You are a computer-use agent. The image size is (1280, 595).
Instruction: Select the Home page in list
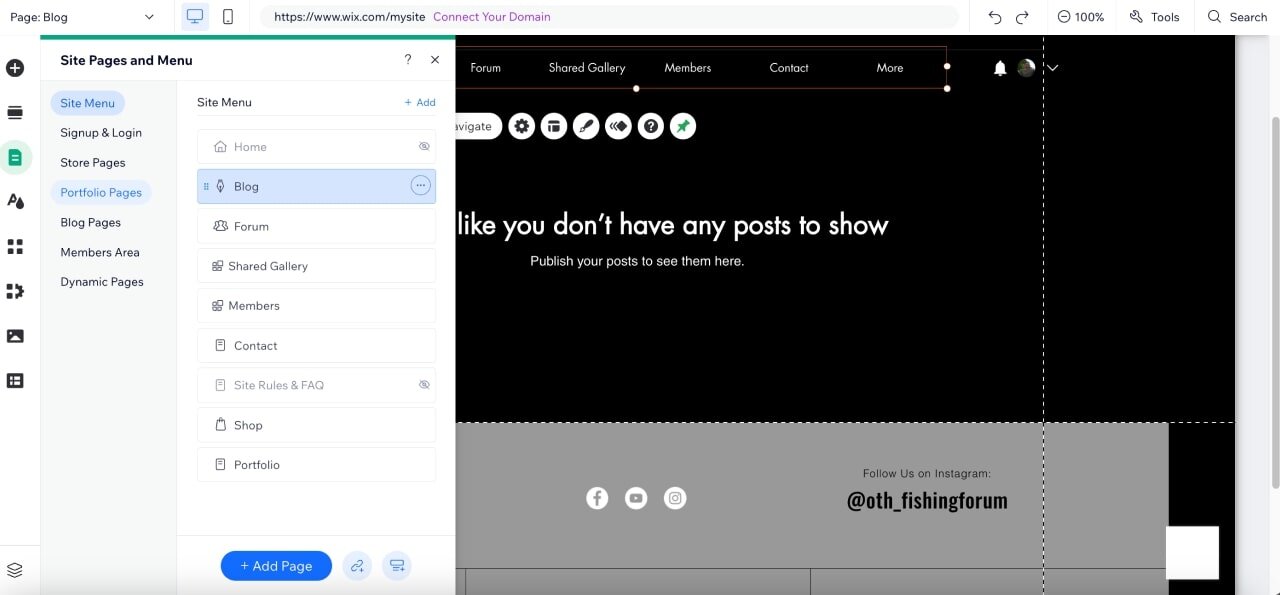click(316, 147)
